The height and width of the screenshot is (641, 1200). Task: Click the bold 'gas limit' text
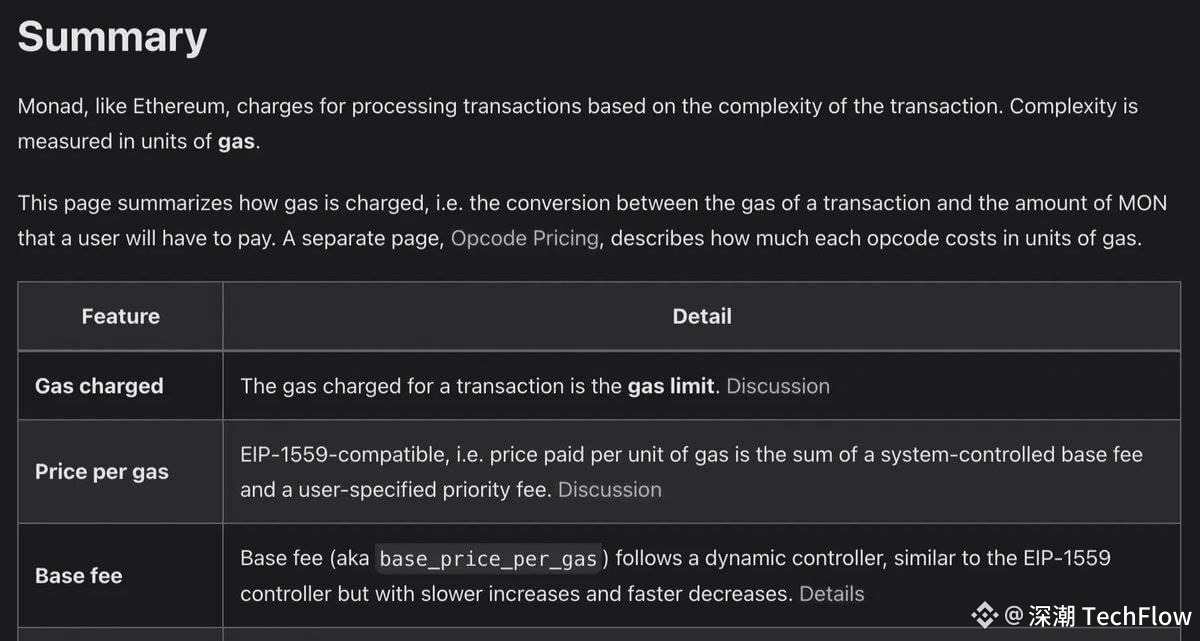(670, 386)
